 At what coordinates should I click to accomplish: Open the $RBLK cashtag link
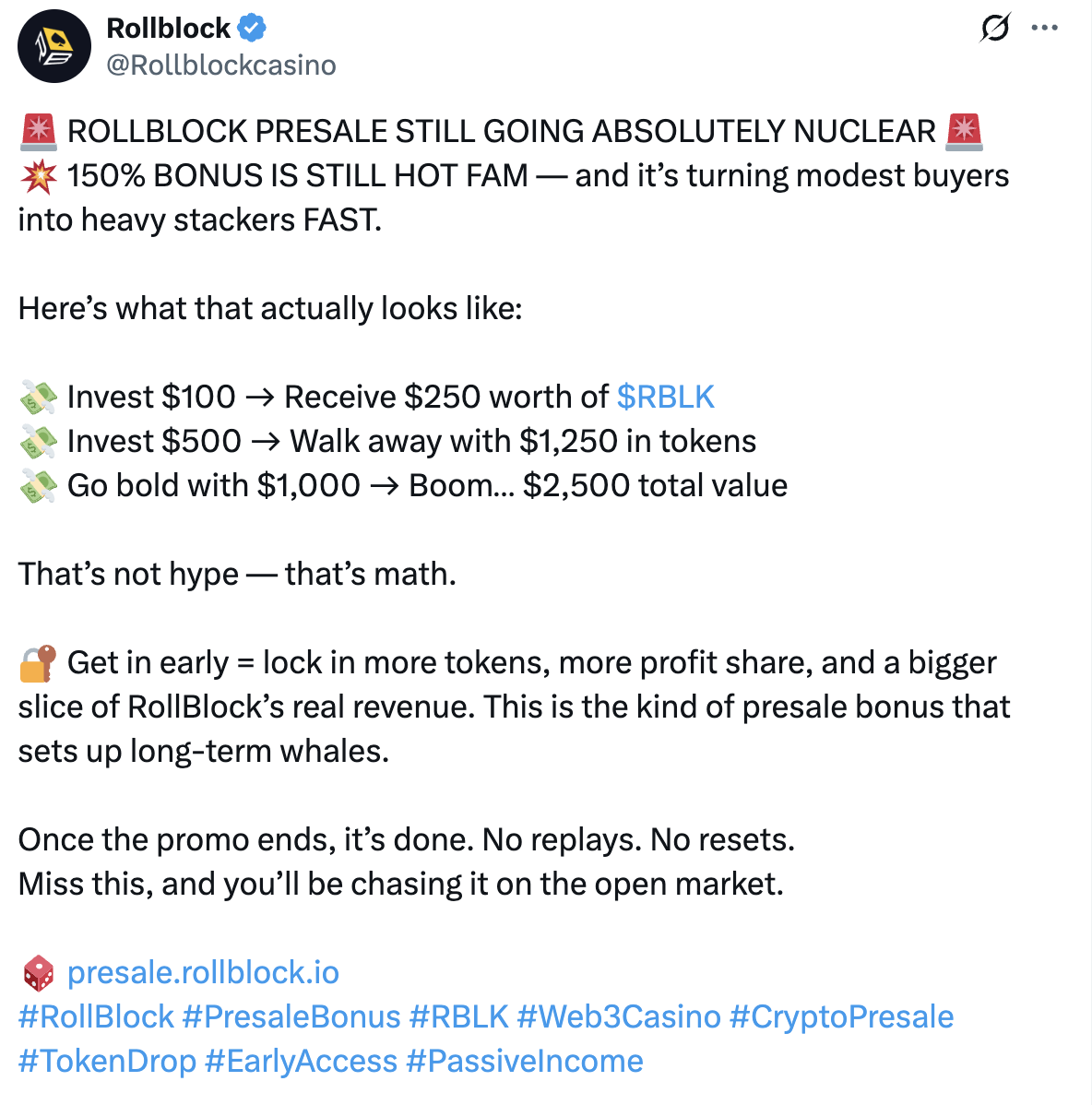(666, 397)
